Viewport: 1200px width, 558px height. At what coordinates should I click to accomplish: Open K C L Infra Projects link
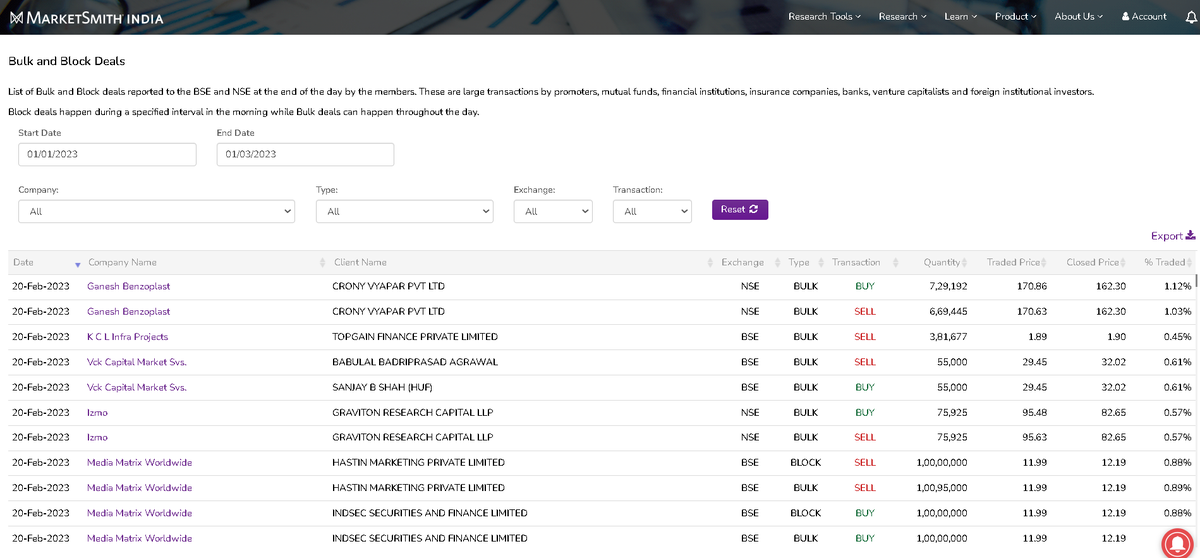[x=127, y=337]
